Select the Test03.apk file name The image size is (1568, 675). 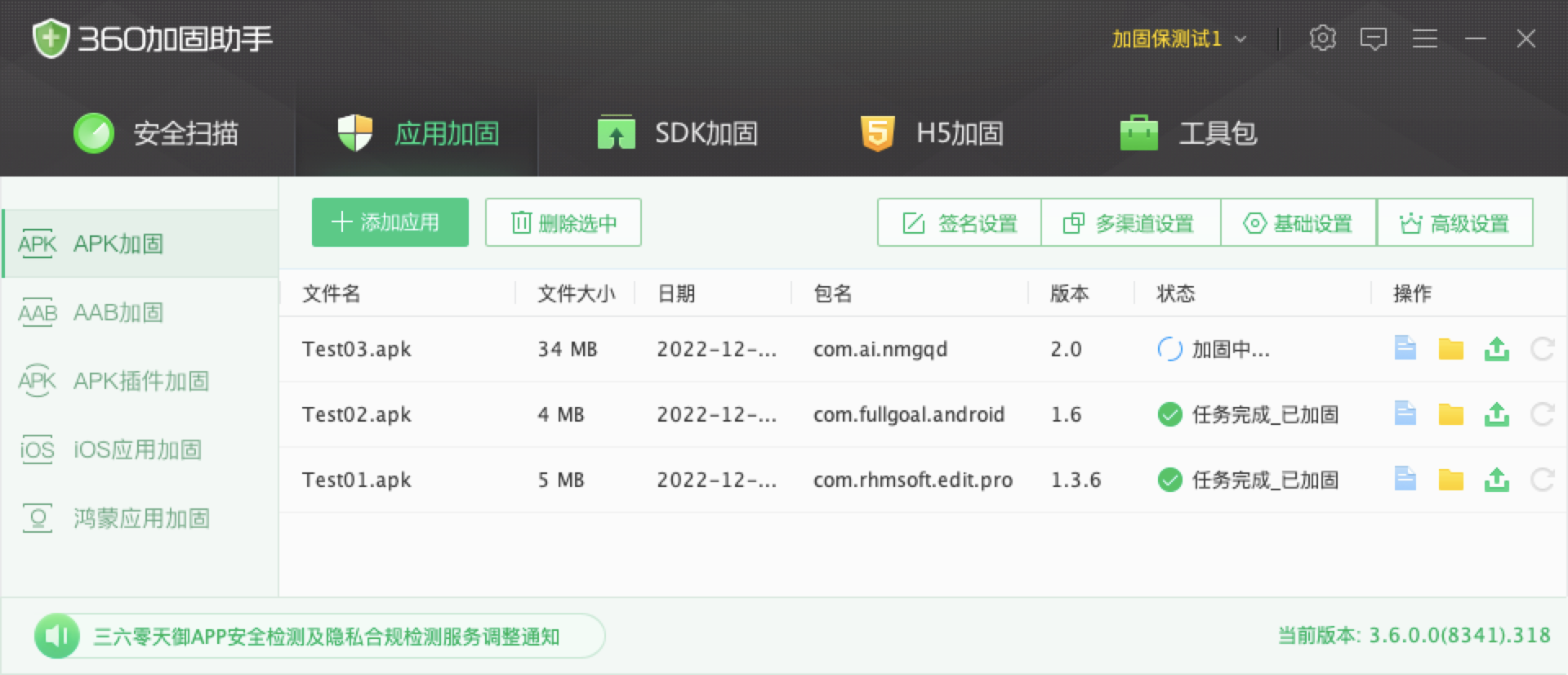pos(356,349)
